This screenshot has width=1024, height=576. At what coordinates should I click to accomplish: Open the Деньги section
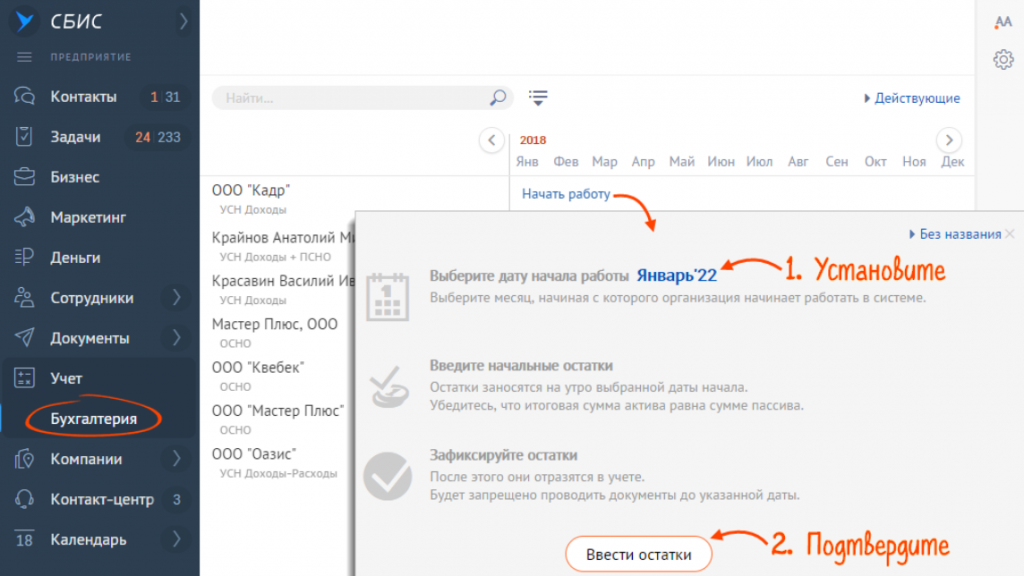(x=76, y=257)
